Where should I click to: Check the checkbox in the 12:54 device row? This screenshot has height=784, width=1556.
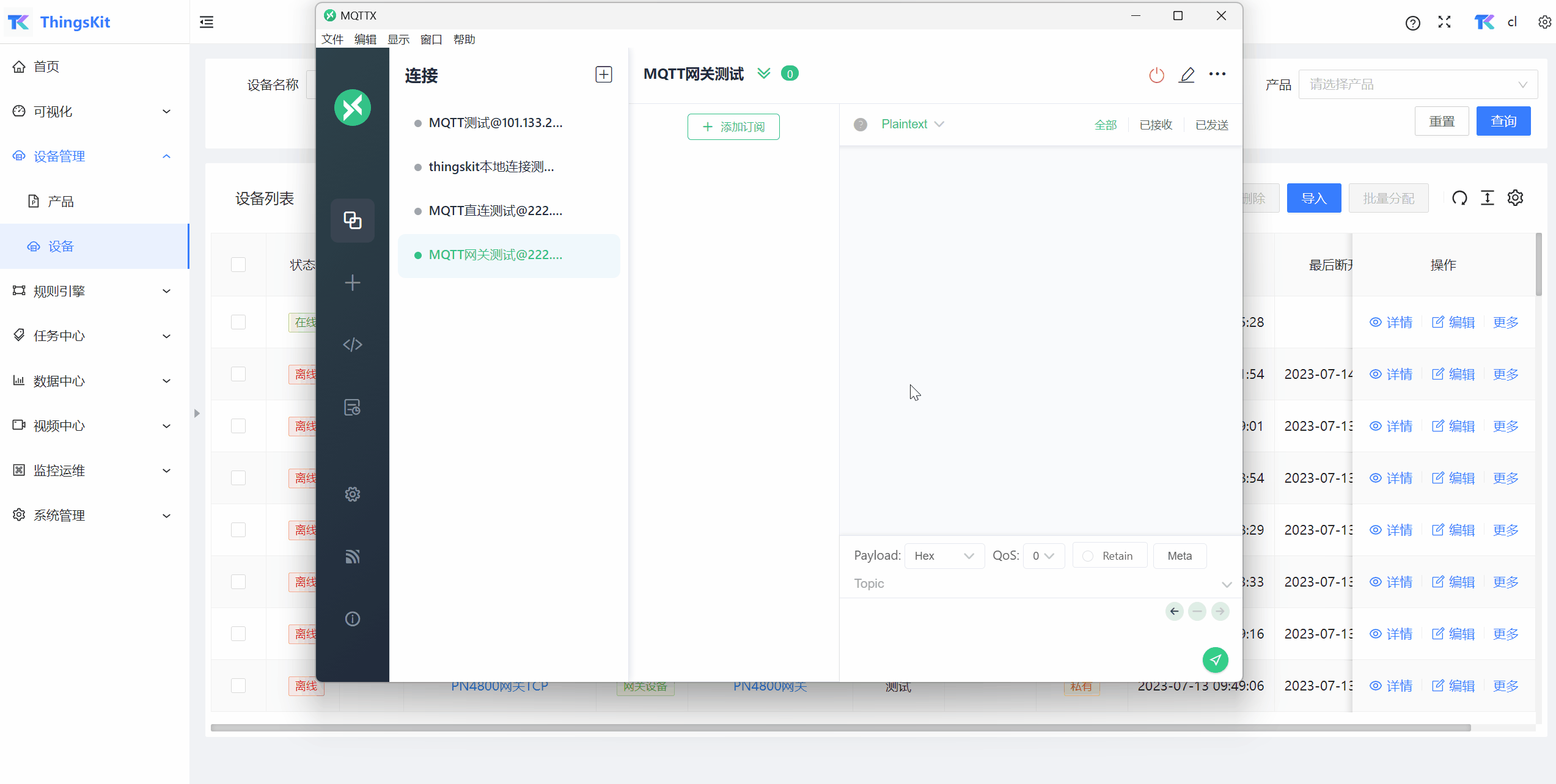(x=238, y=374)
